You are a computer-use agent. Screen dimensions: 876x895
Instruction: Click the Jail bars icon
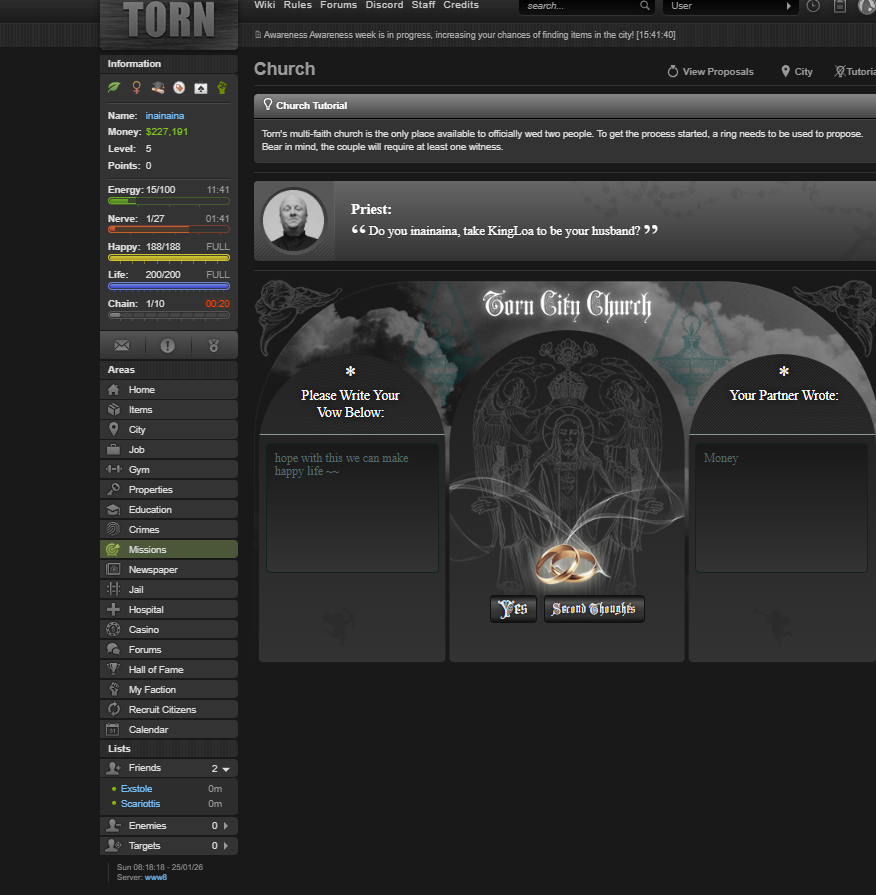click(x=114, y=589)
